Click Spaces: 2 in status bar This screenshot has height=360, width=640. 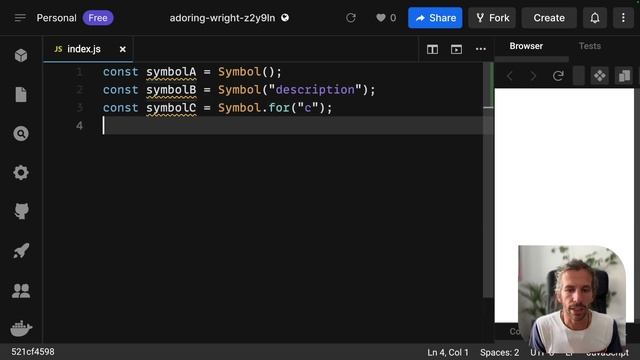coord(499,352)
